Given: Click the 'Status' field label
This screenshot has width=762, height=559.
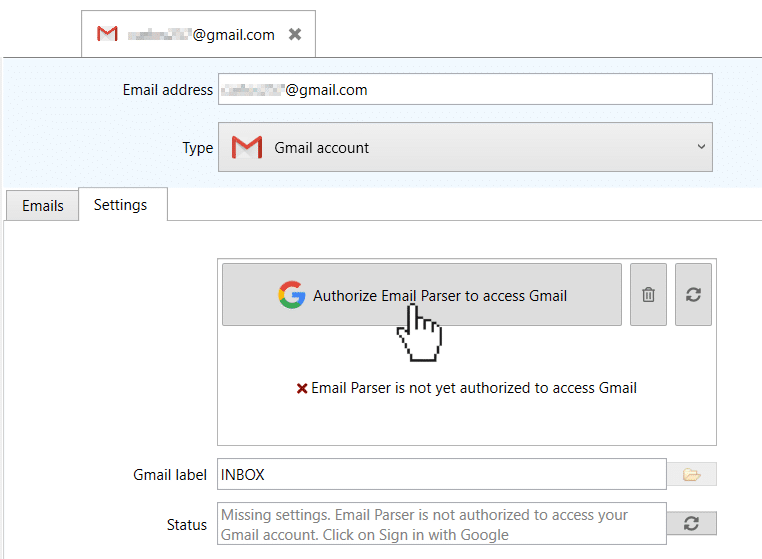Looking at the screenshot, I should point(187,524).
